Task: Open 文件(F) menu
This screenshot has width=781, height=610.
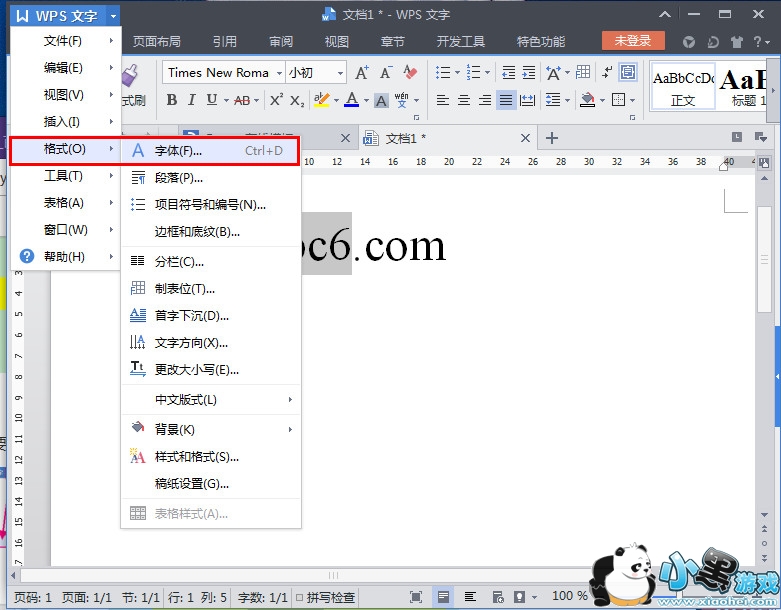Action: coord(65,41)
